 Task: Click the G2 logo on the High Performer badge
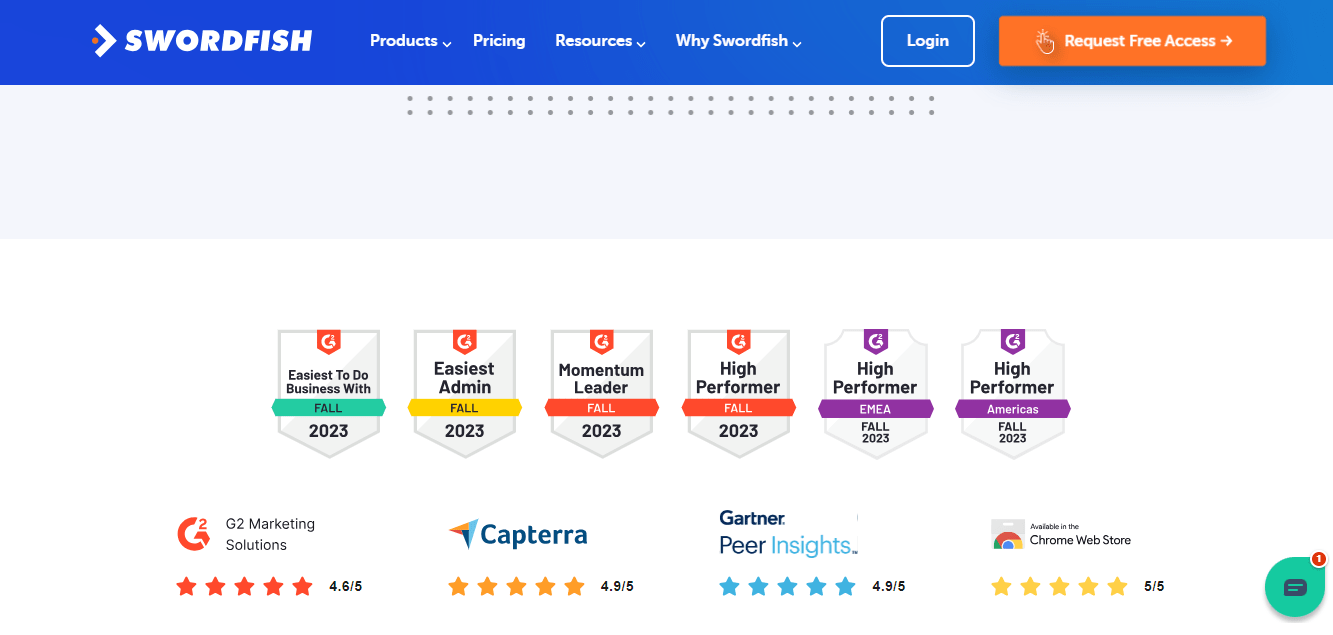(738, 340)
